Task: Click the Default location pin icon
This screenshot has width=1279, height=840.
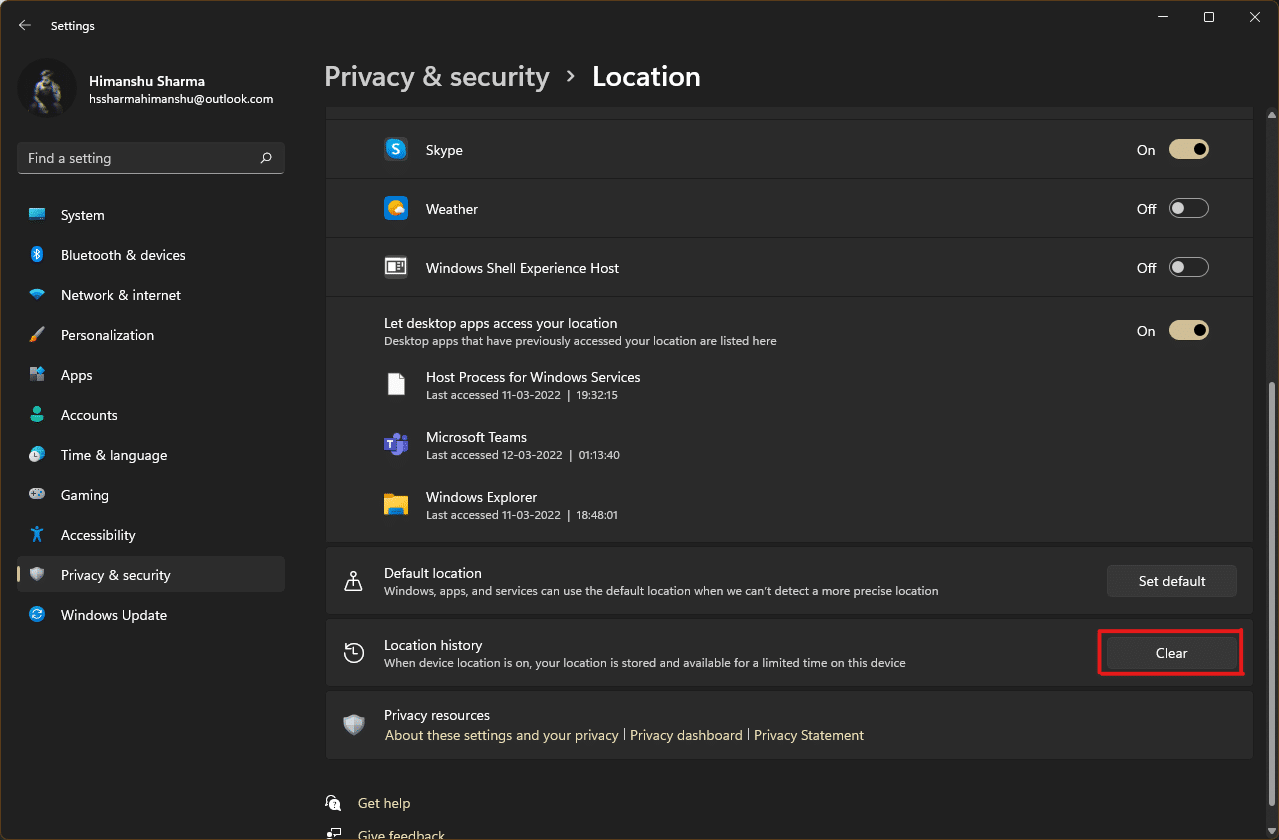Action: (x=353, y=581)
